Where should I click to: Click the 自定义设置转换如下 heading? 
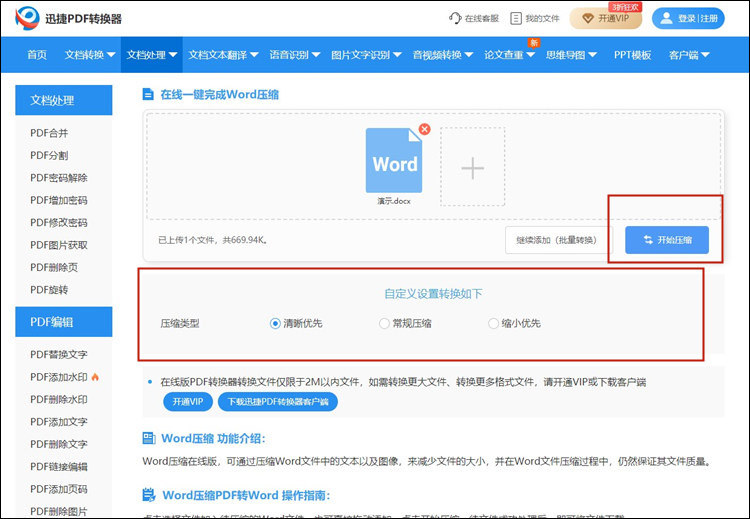tap(433, 294)
